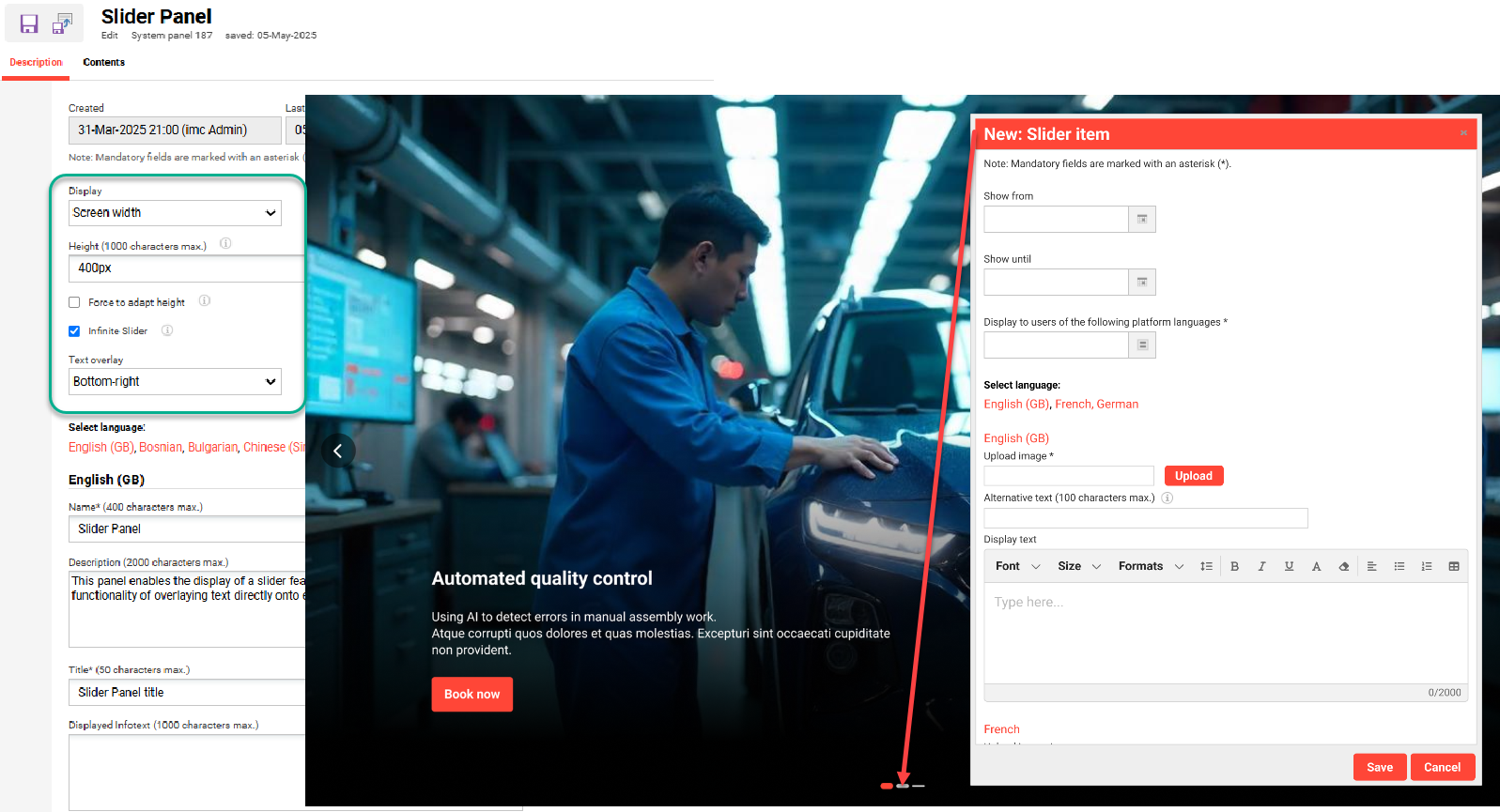Click the clear formatting eraser icon
The width and height of the screenshot is (1500, 812).
click(1343, 566)
